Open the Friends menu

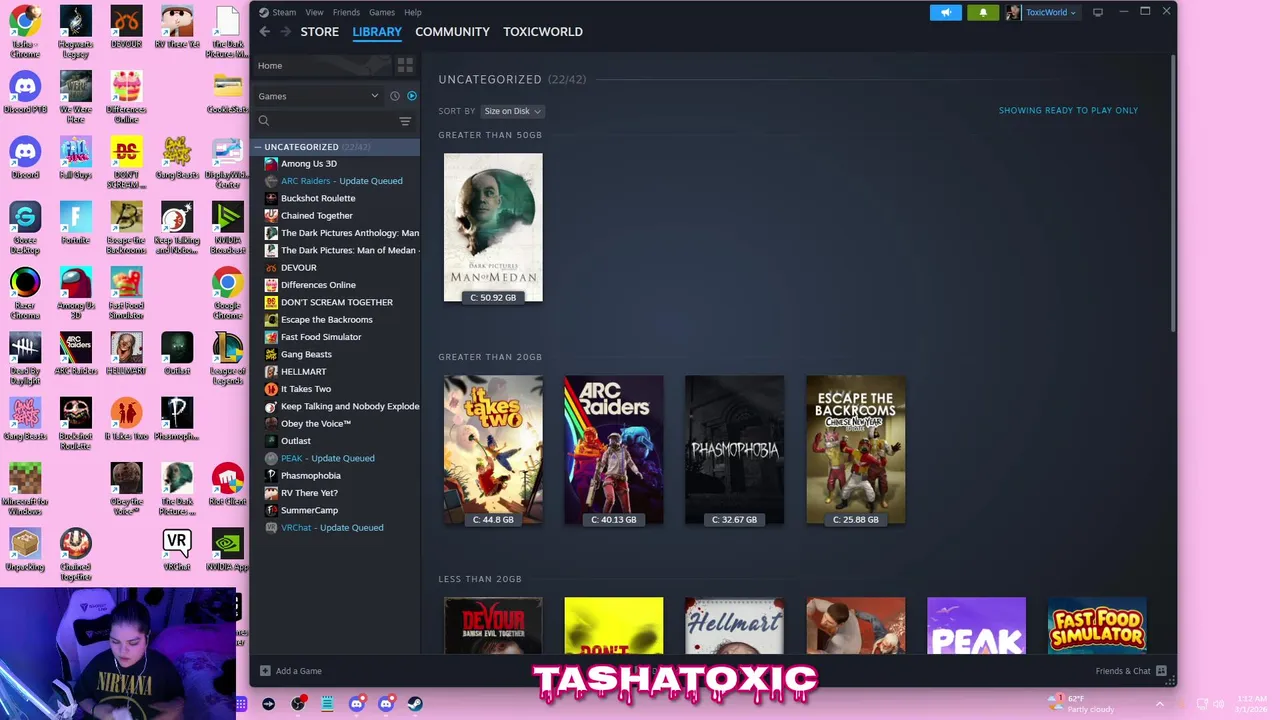(346, 12)
